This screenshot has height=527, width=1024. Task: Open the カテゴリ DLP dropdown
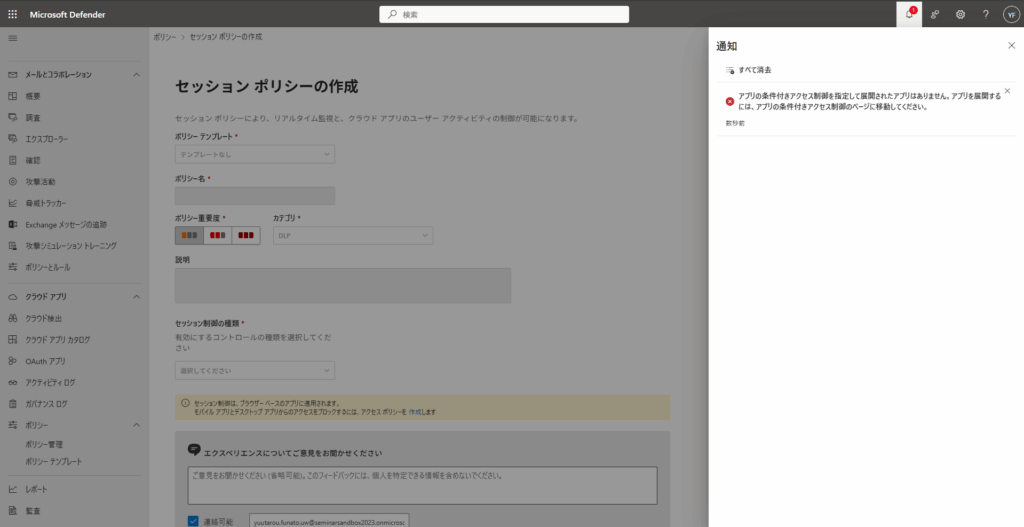point(352,235)
